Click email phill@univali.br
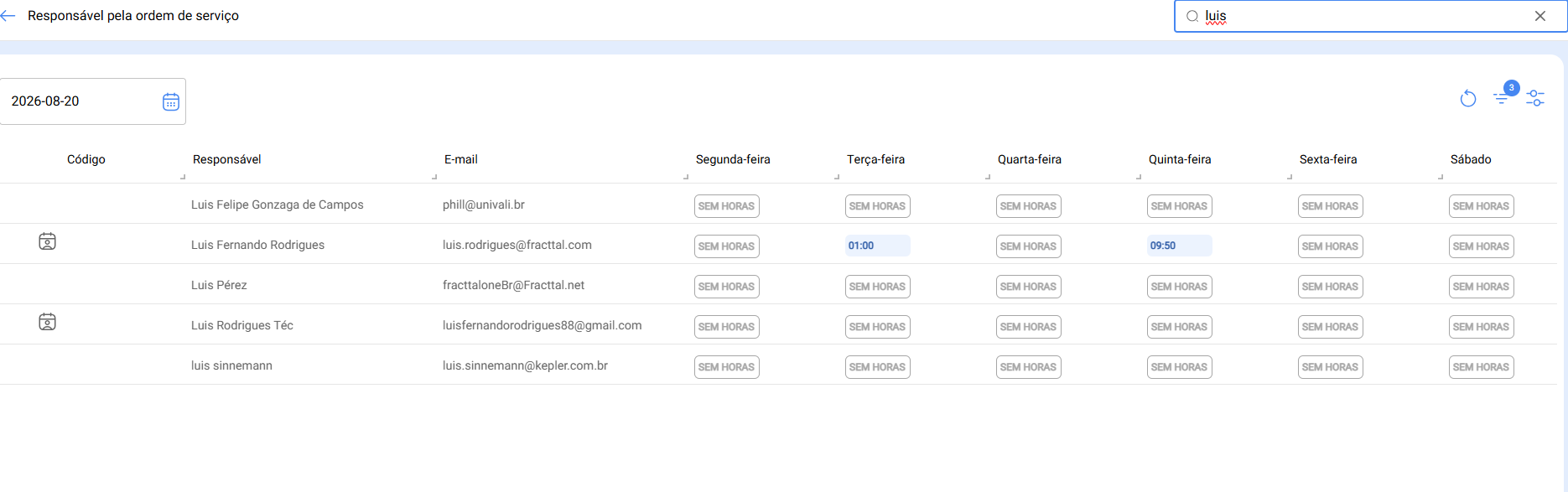 [x=484, y=205]
